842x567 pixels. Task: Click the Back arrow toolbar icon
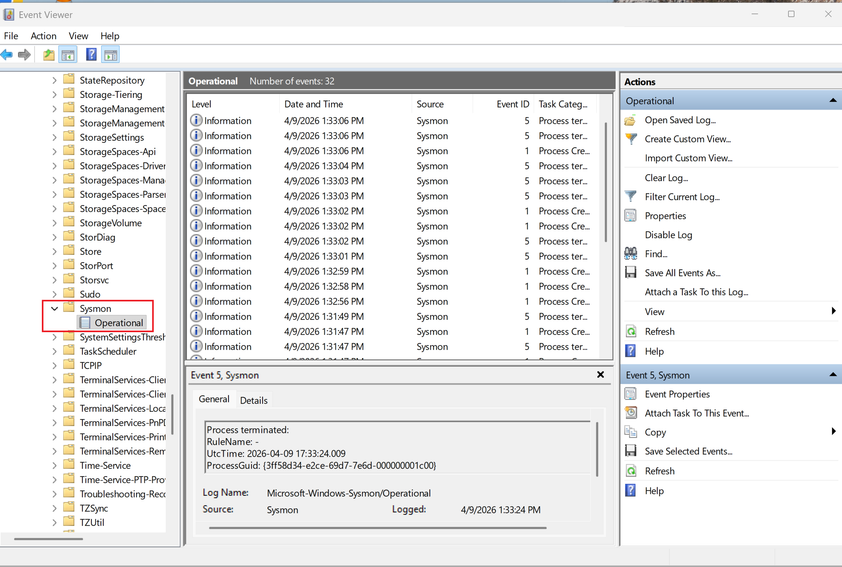click(7, 55)
